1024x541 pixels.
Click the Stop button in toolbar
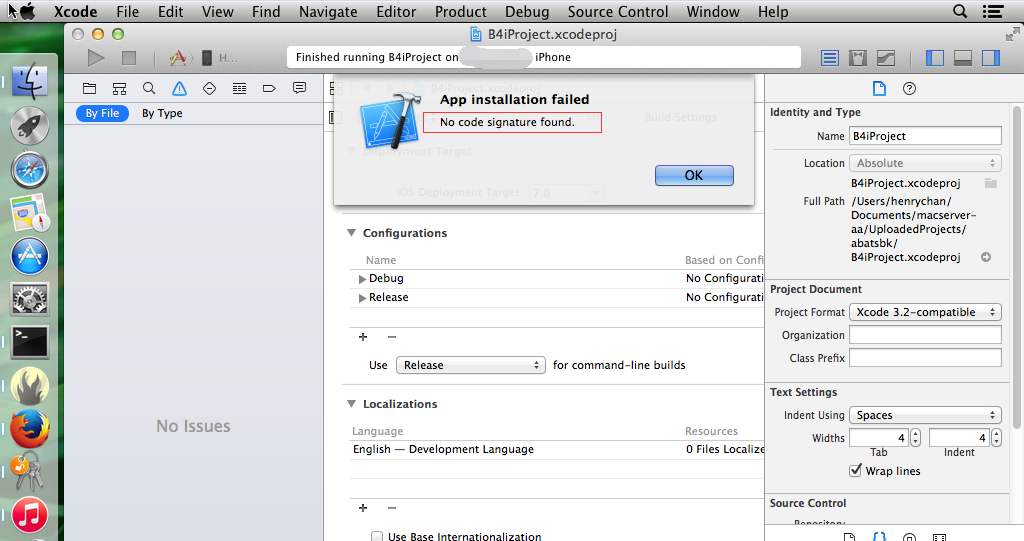[128, 58]
